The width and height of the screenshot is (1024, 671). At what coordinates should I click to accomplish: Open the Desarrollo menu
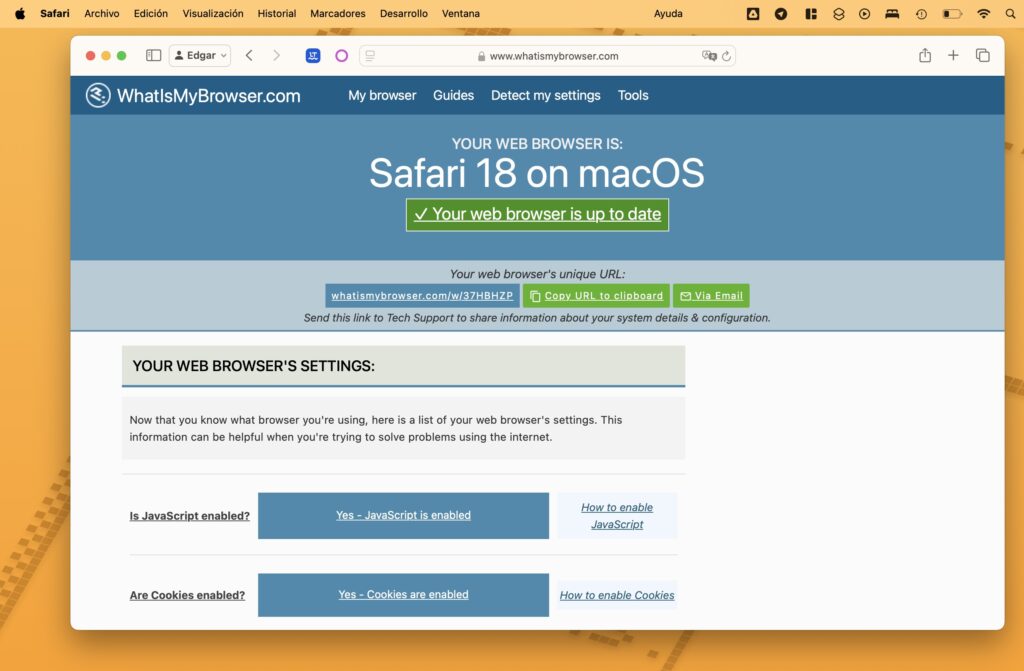click(404, 14)
